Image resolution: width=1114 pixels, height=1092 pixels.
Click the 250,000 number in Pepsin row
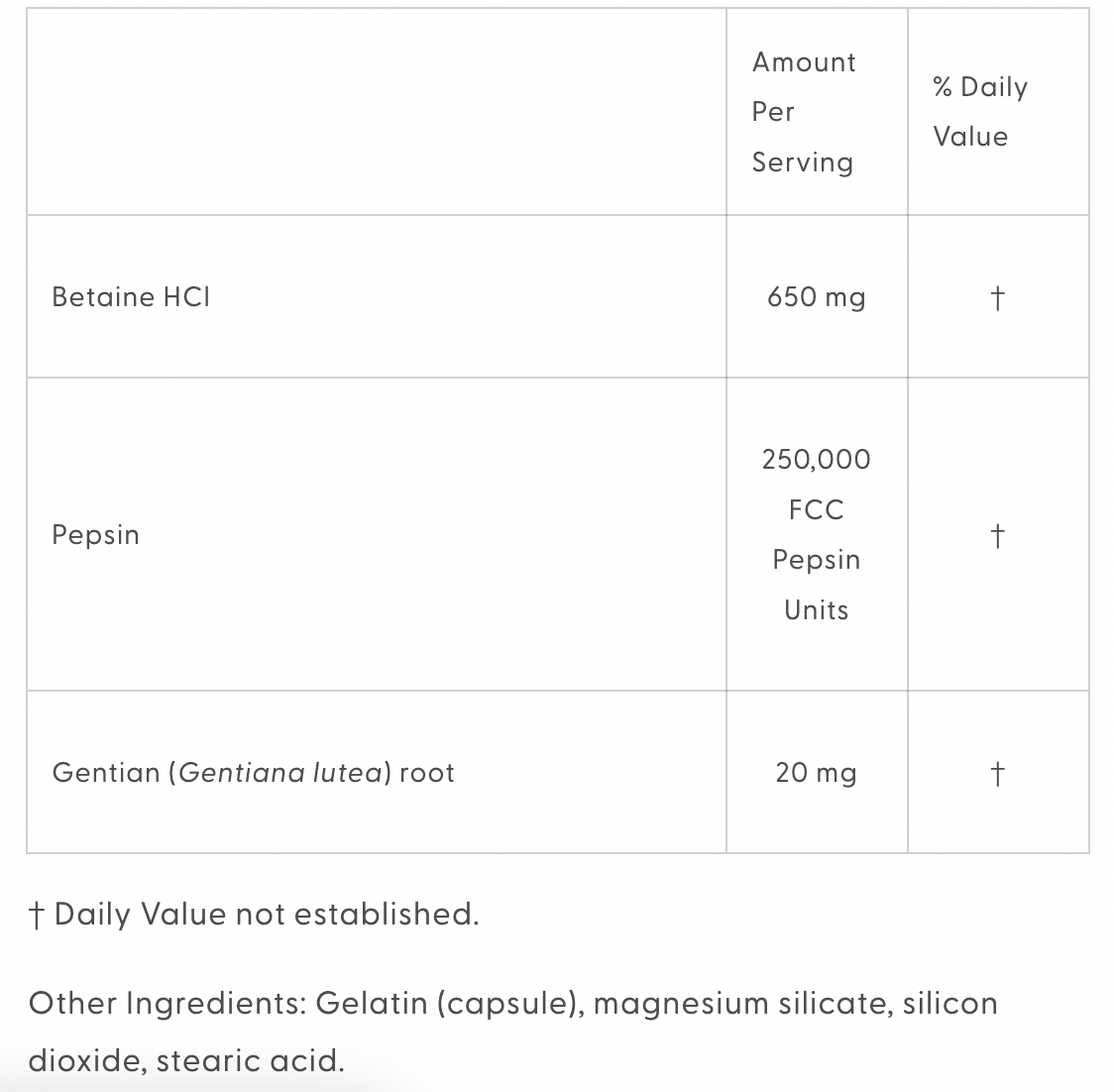(x=816, y=460)
